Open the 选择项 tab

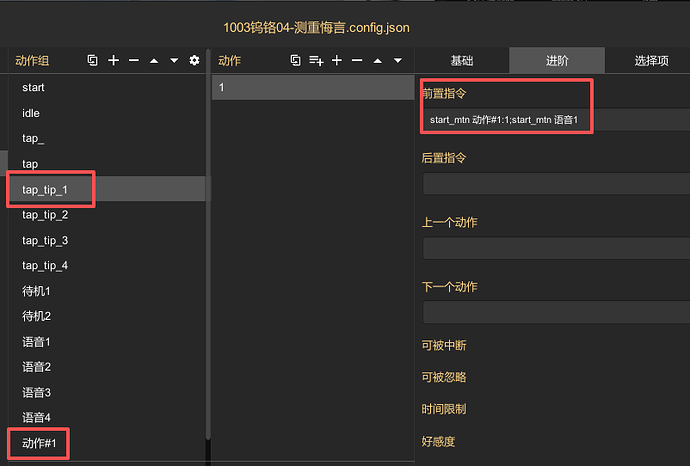[x=651, y=61]
